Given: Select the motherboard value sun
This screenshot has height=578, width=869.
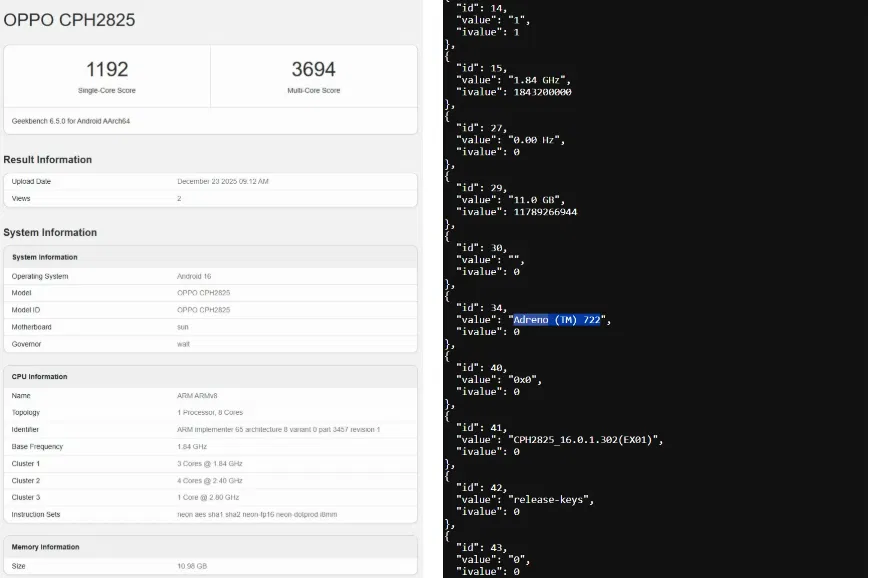Looking at the screenshot, I should [x=183, y=327].
